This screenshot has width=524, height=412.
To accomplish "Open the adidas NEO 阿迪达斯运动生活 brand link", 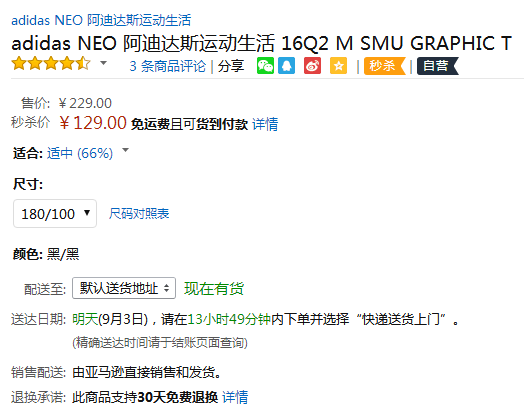I will 101,20.
